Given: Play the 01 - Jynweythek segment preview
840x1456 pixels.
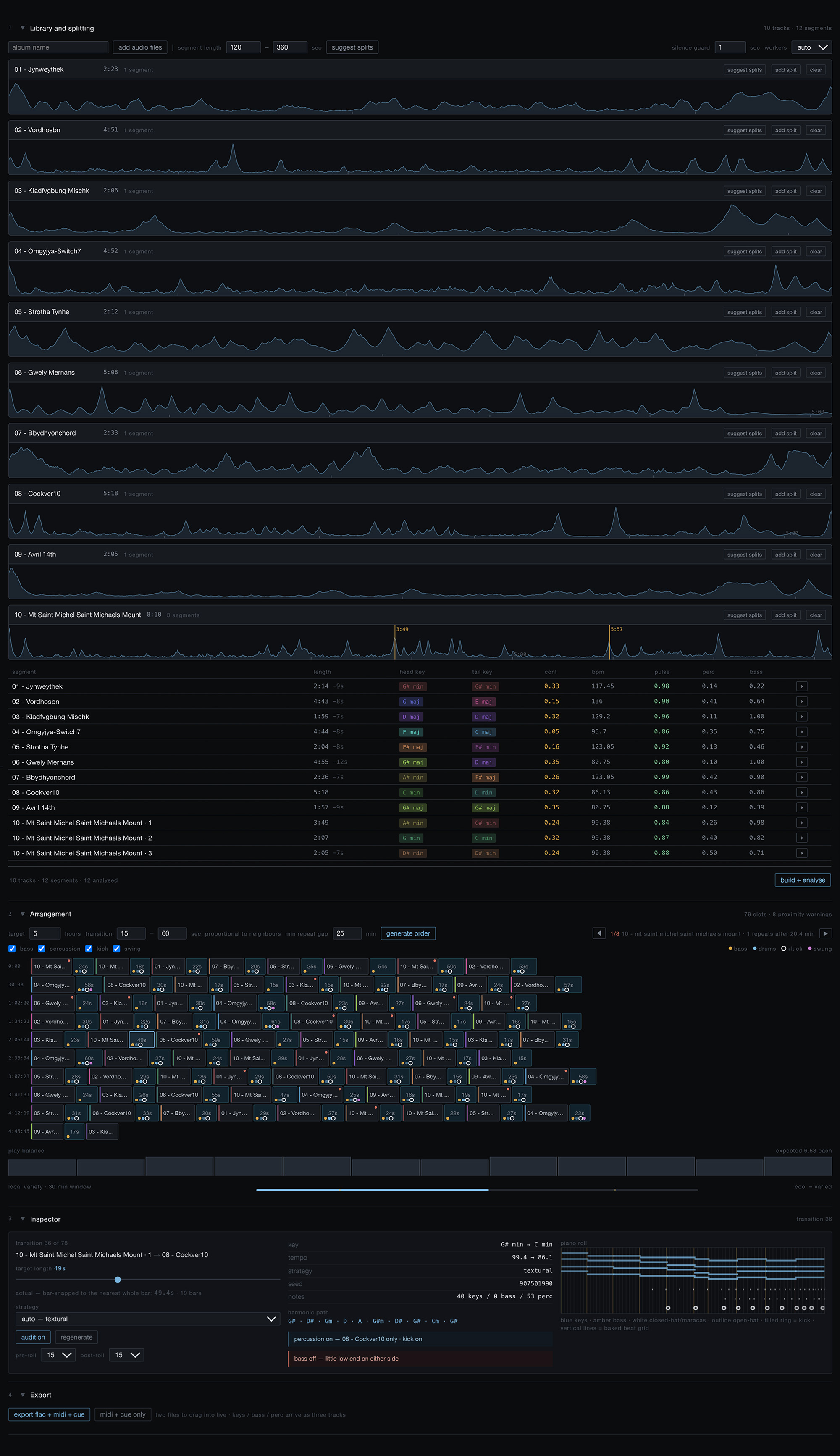Looking at the screenshot, I should click(x=801, y=686).
